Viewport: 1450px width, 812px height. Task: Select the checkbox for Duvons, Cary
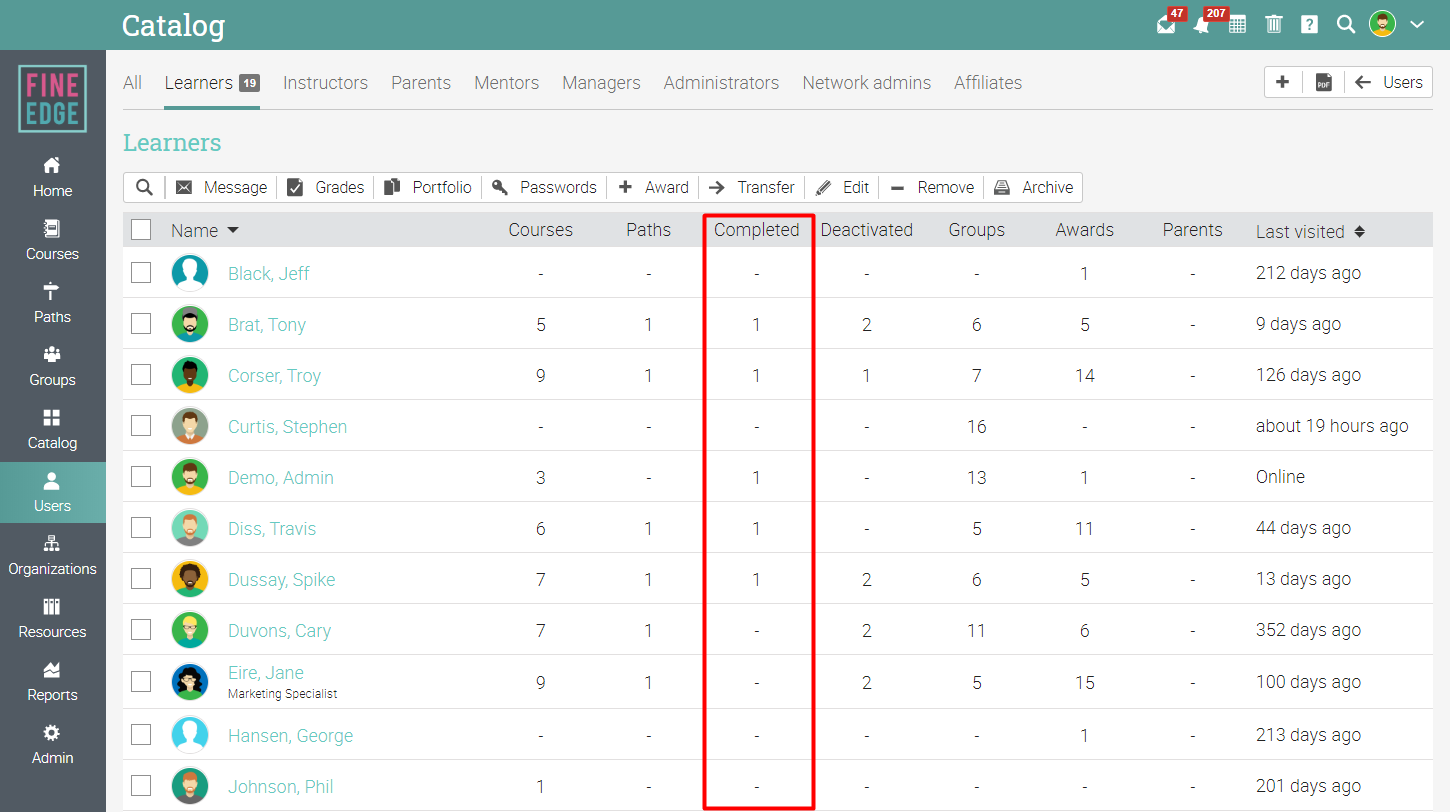coord(141,630)
